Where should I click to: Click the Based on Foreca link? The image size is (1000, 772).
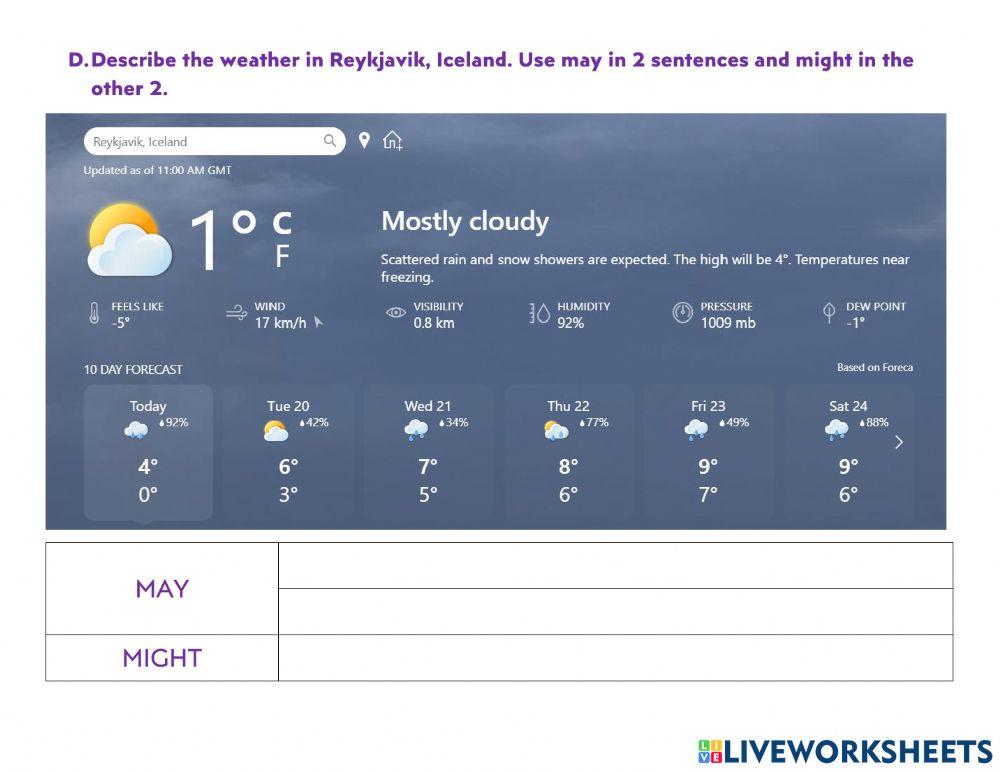click(x=874, y=368)
